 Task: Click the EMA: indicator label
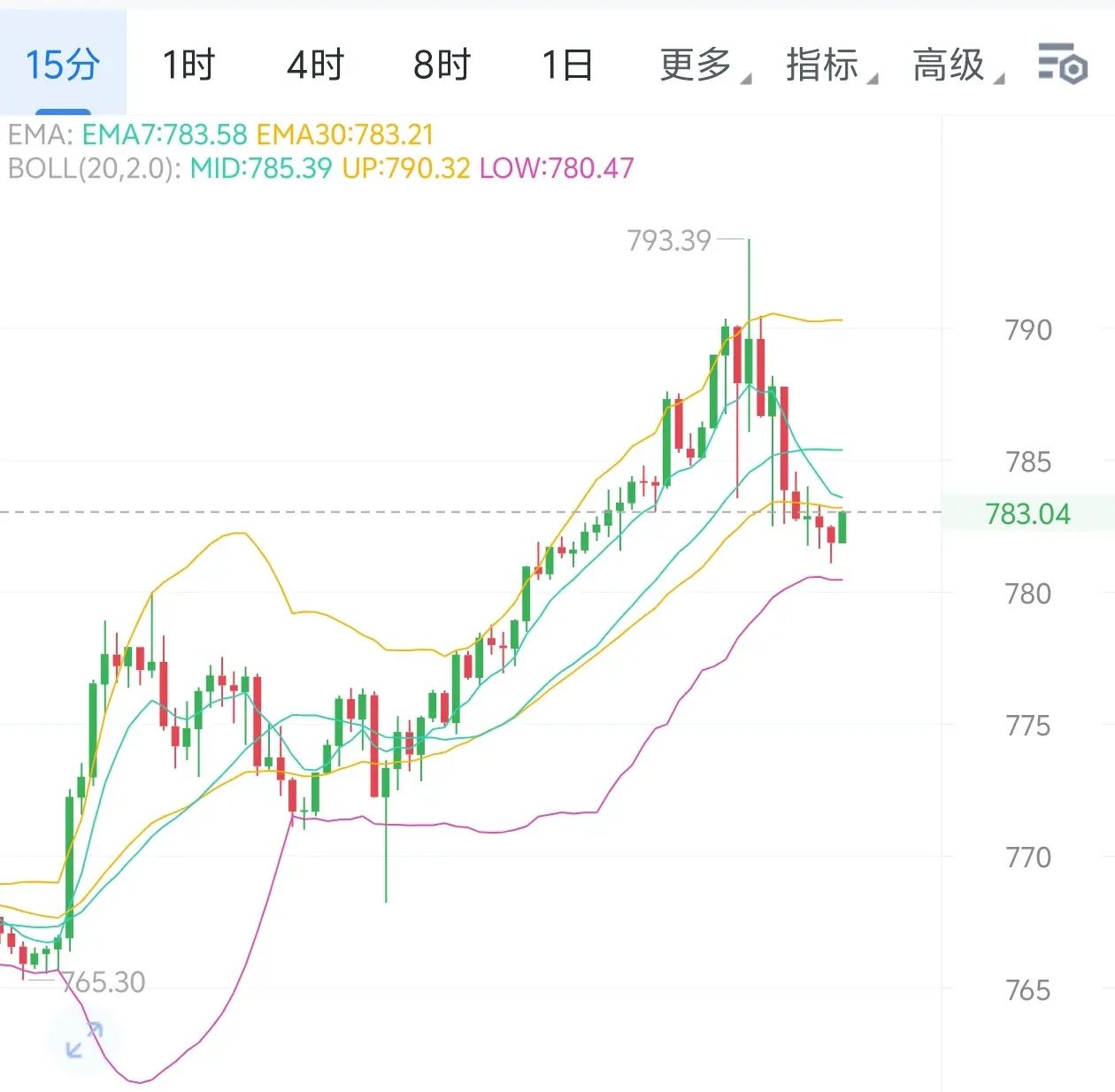[40, 135]
